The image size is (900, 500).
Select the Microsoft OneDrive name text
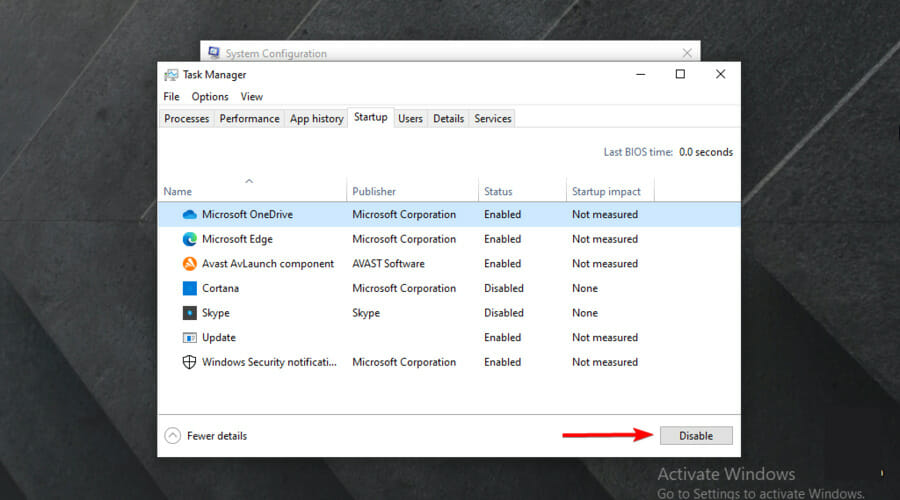coord(247,215)
